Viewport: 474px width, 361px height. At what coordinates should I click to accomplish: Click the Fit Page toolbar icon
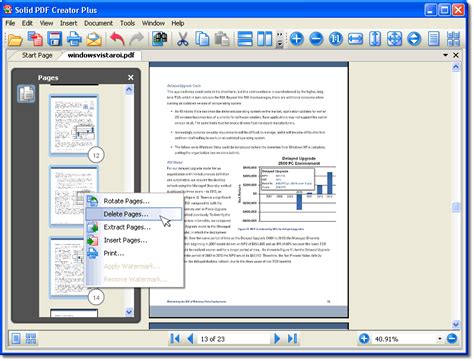394,39
